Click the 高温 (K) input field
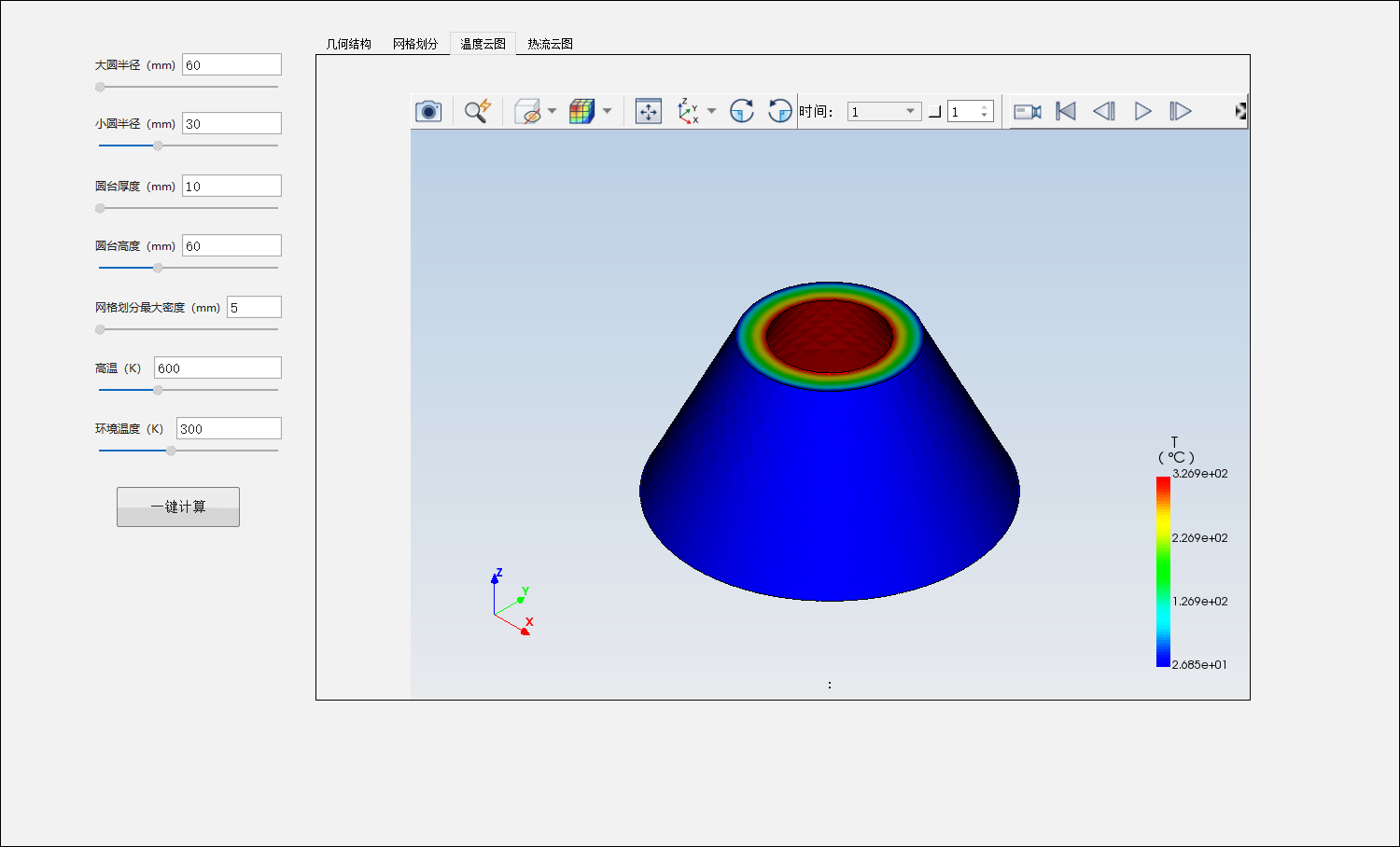Image resolution: width=1400 pixels, height=847 pixels. 217,368
